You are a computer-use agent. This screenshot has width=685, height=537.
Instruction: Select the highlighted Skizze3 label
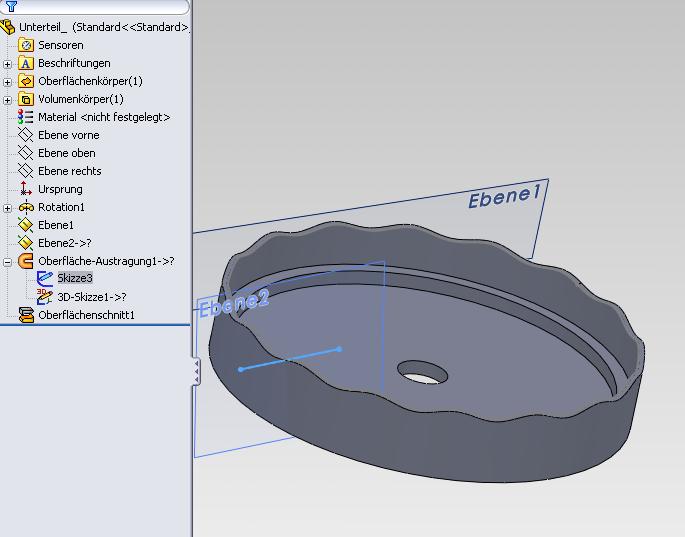click(x=75, y=278)
